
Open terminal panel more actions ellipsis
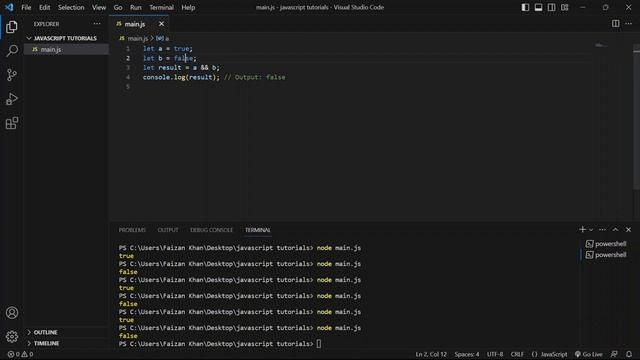click(x=602, y=229)
